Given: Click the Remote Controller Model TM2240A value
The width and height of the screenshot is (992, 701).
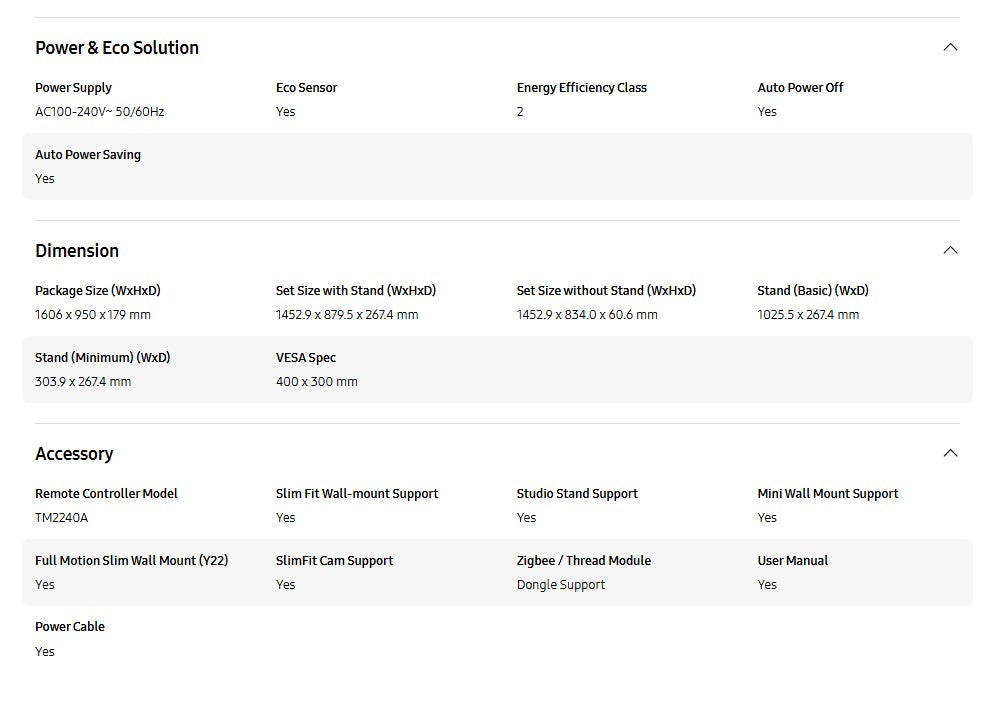Looking at the screenshot, I should pos(61,518).
